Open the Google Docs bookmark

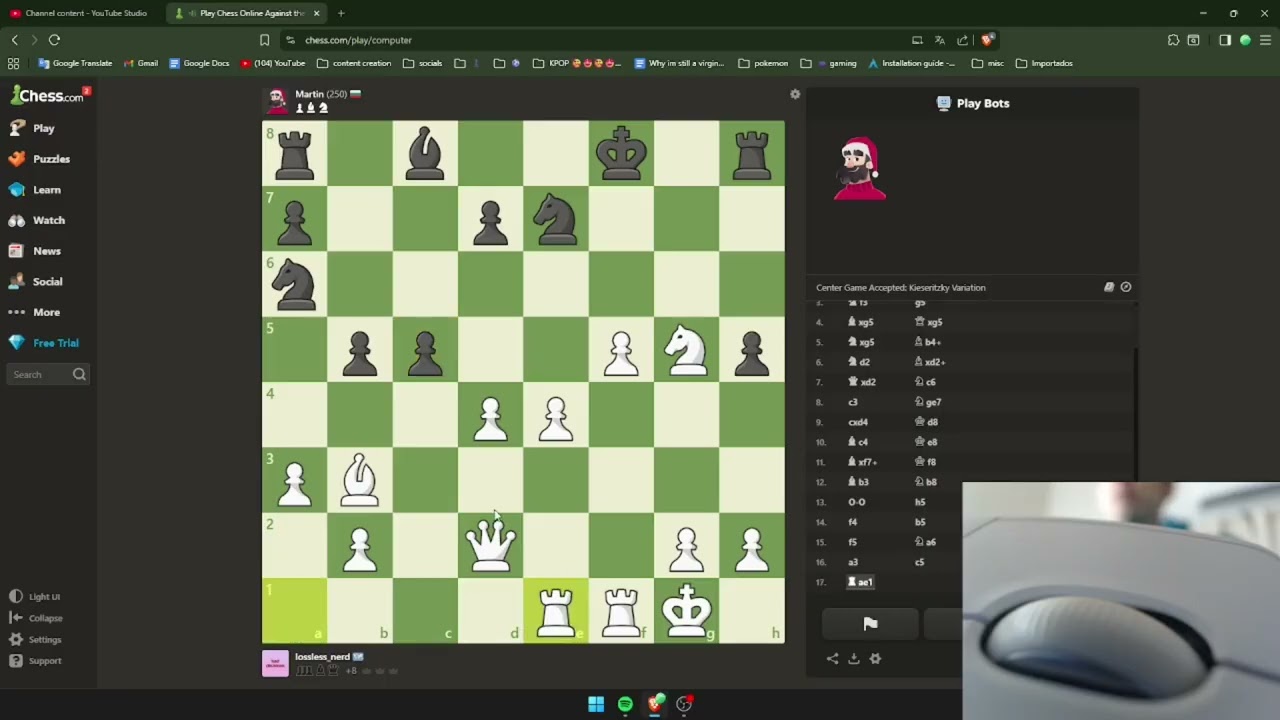coord(199,63)
